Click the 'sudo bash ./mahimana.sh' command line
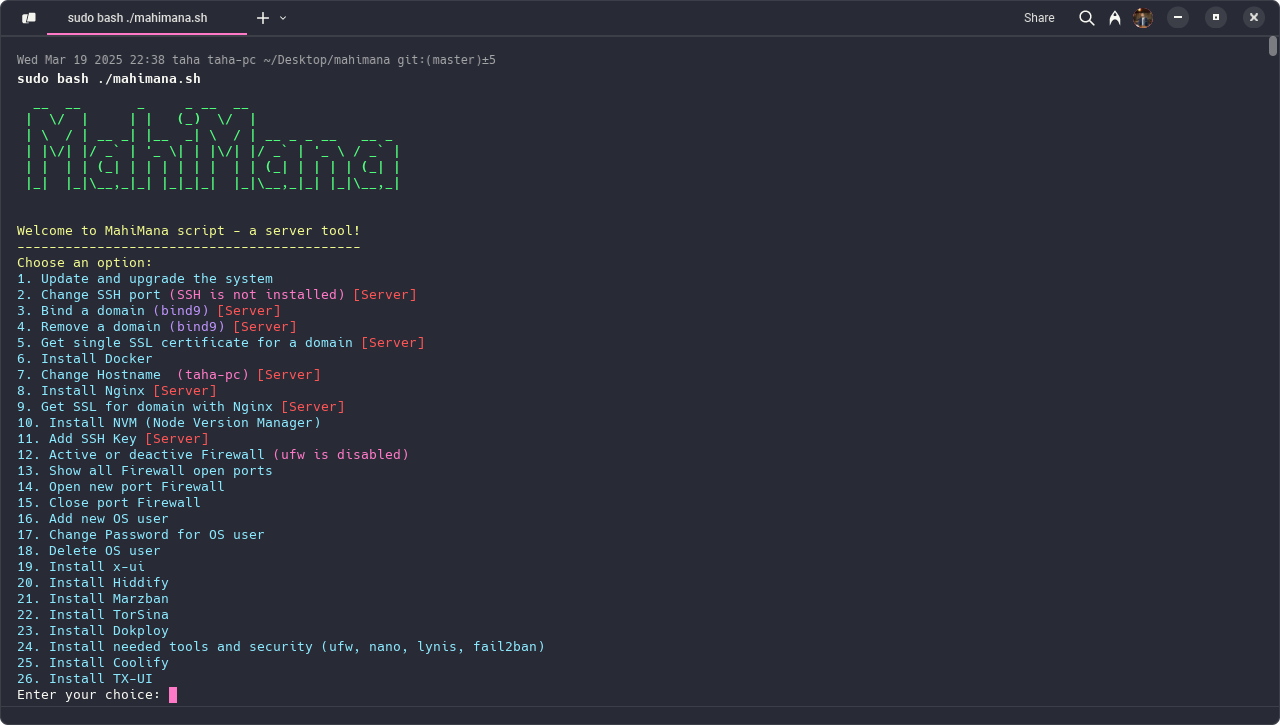The width and height of the screenshot is (1280, 725). click(109, 79)
